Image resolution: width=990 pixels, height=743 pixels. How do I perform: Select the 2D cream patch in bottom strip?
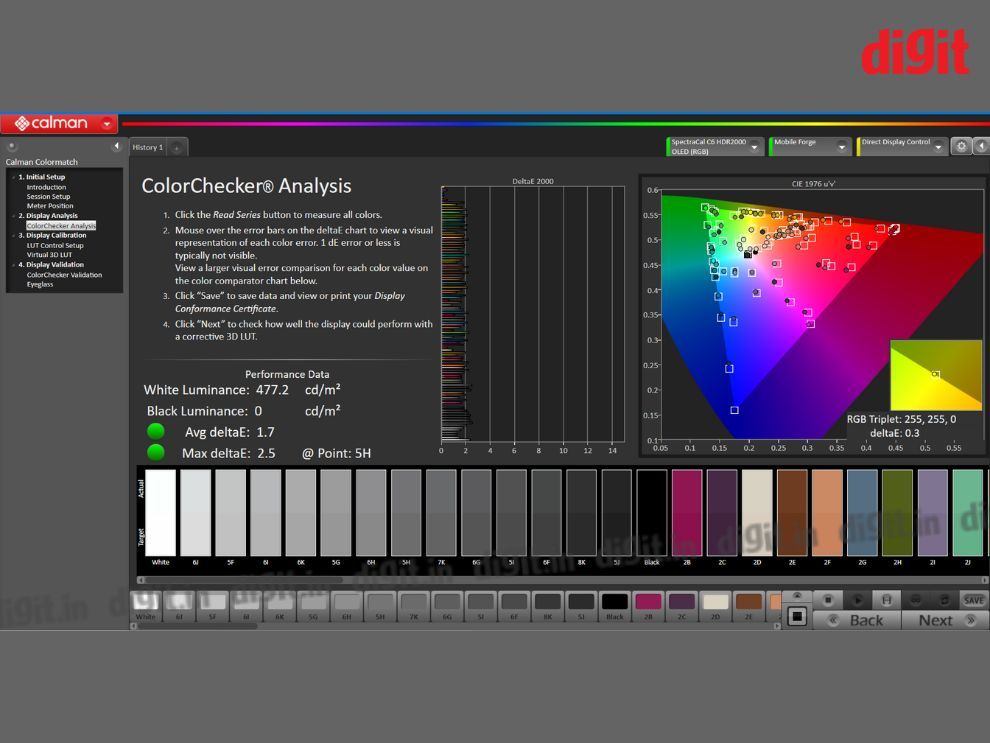(715, 606)
